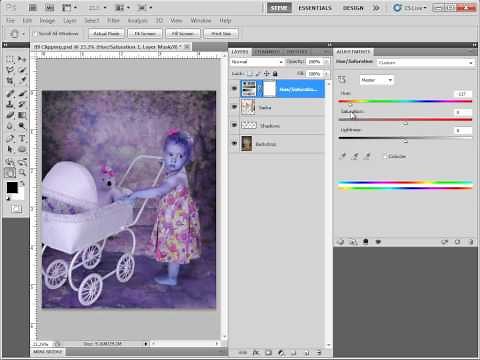Select the Dodge tool
The width and height of the screenshot is (480, 360).
coord(22,126)
